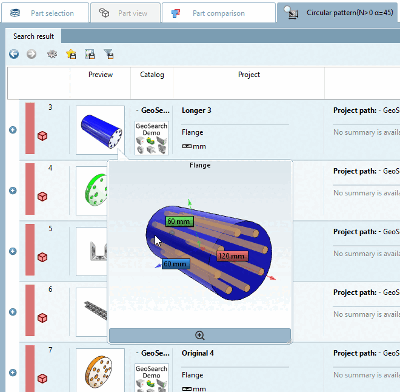The height and width of the screenshot is (392, 400).
Task: Click the Flange text under Longer 3
Action: [x=192, y=132]
